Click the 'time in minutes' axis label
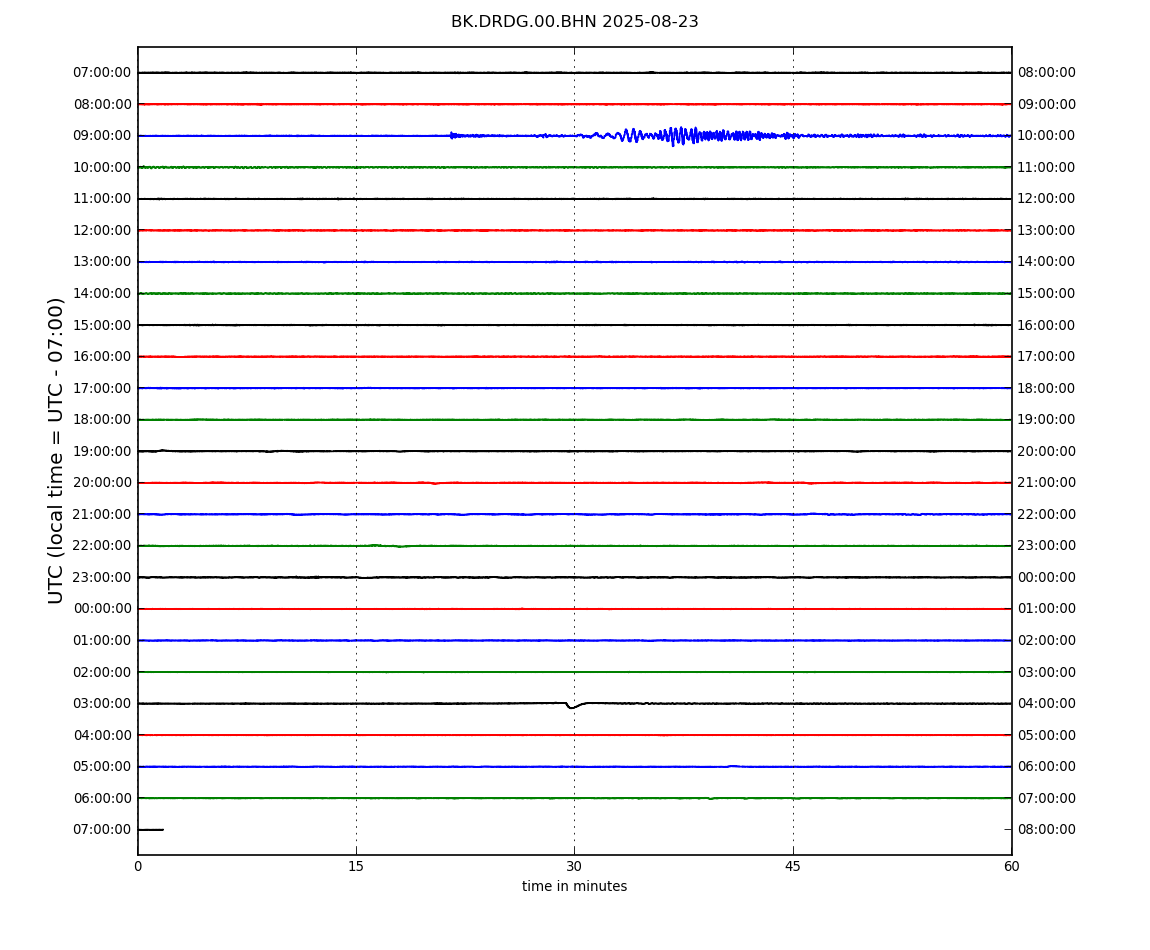The image size is (1150, 950). point(574,886)
